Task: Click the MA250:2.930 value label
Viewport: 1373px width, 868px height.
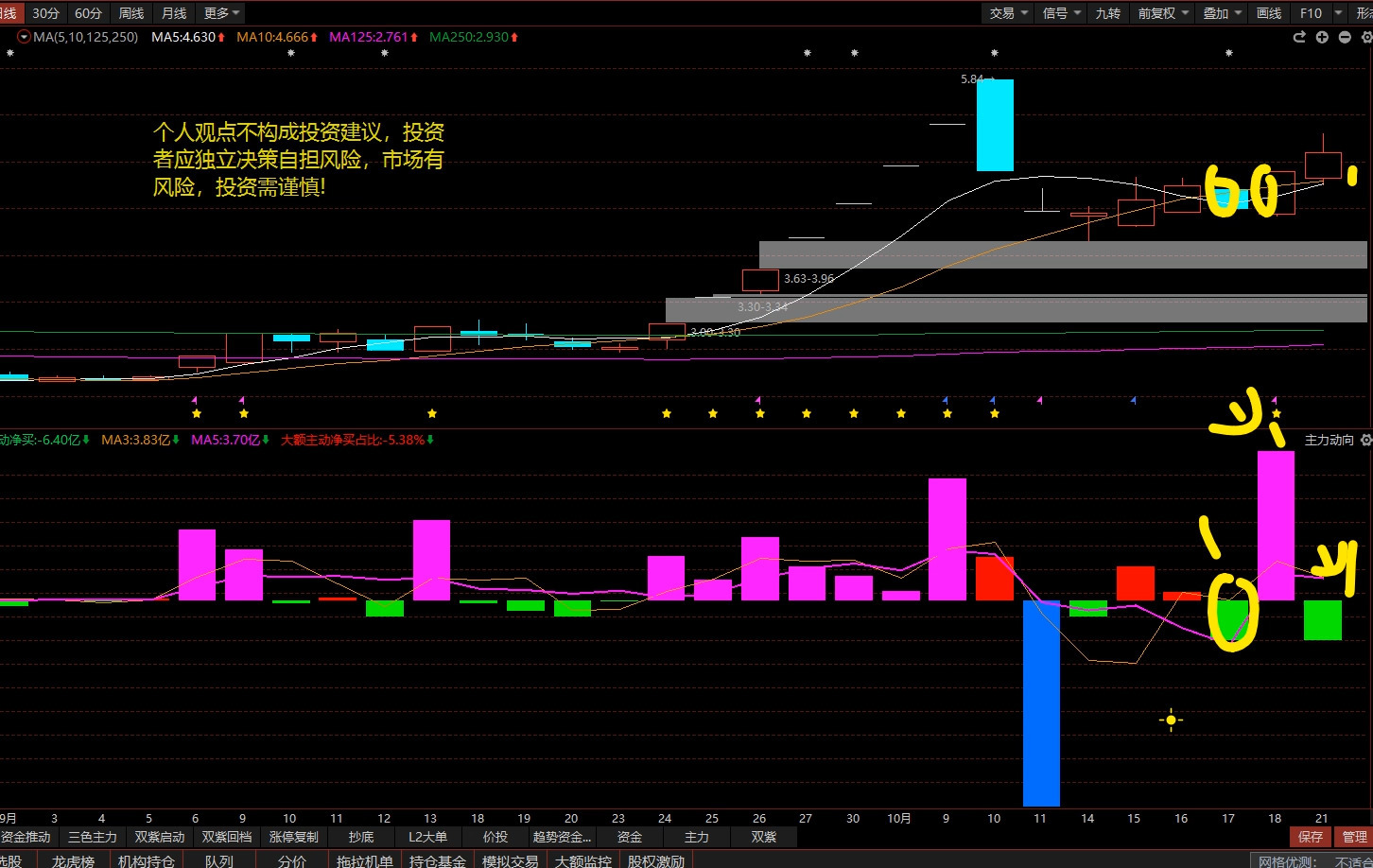Action: click(470, 37)
